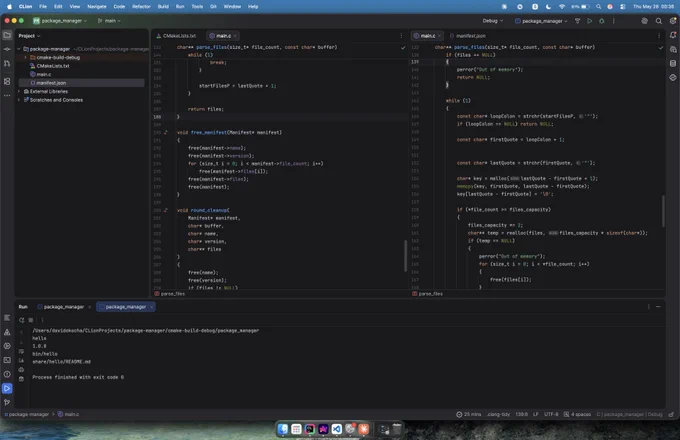The width and height of the screenshot is (680, 440).
Task: Toggle the Run tool window button
Action: pos(7,388)
